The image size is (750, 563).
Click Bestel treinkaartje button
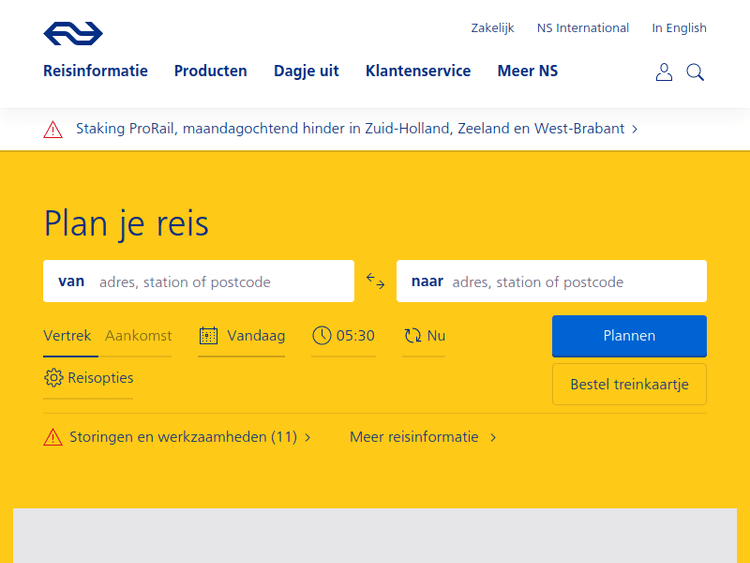pyautogui.click(x=629, y=384)
